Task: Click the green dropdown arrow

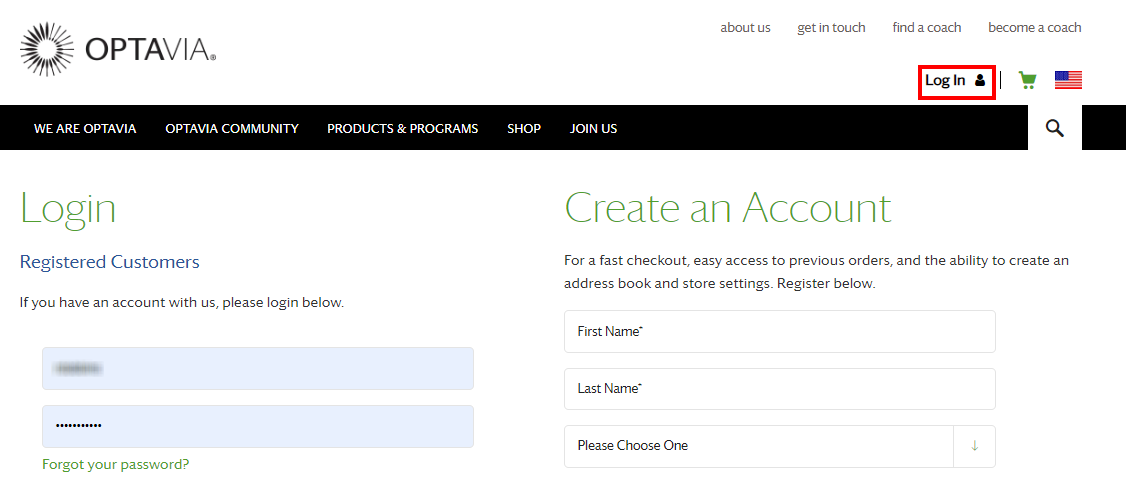Action: (974, 445)
